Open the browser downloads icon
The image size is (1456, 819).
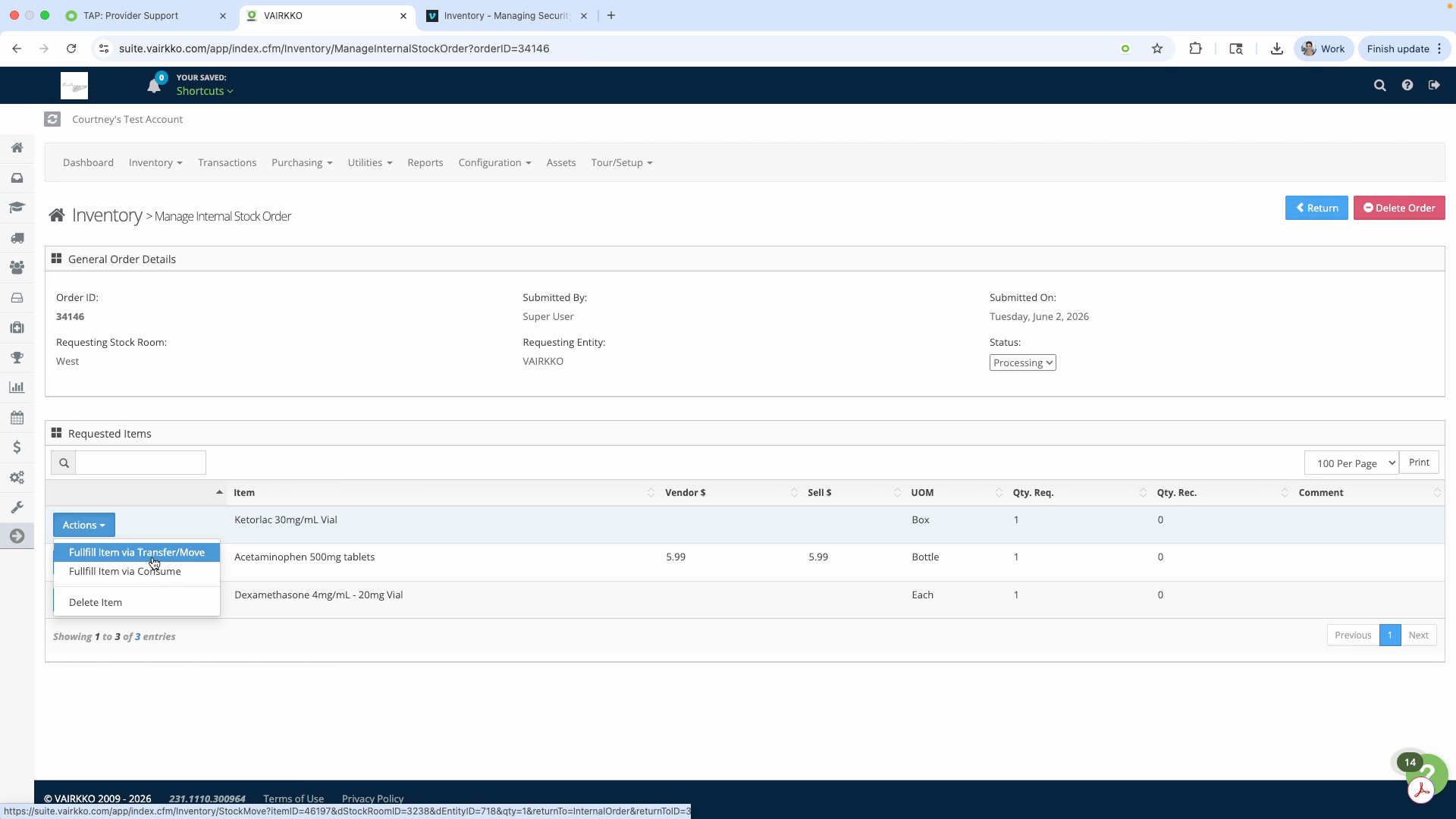(x=1277, y=49)
